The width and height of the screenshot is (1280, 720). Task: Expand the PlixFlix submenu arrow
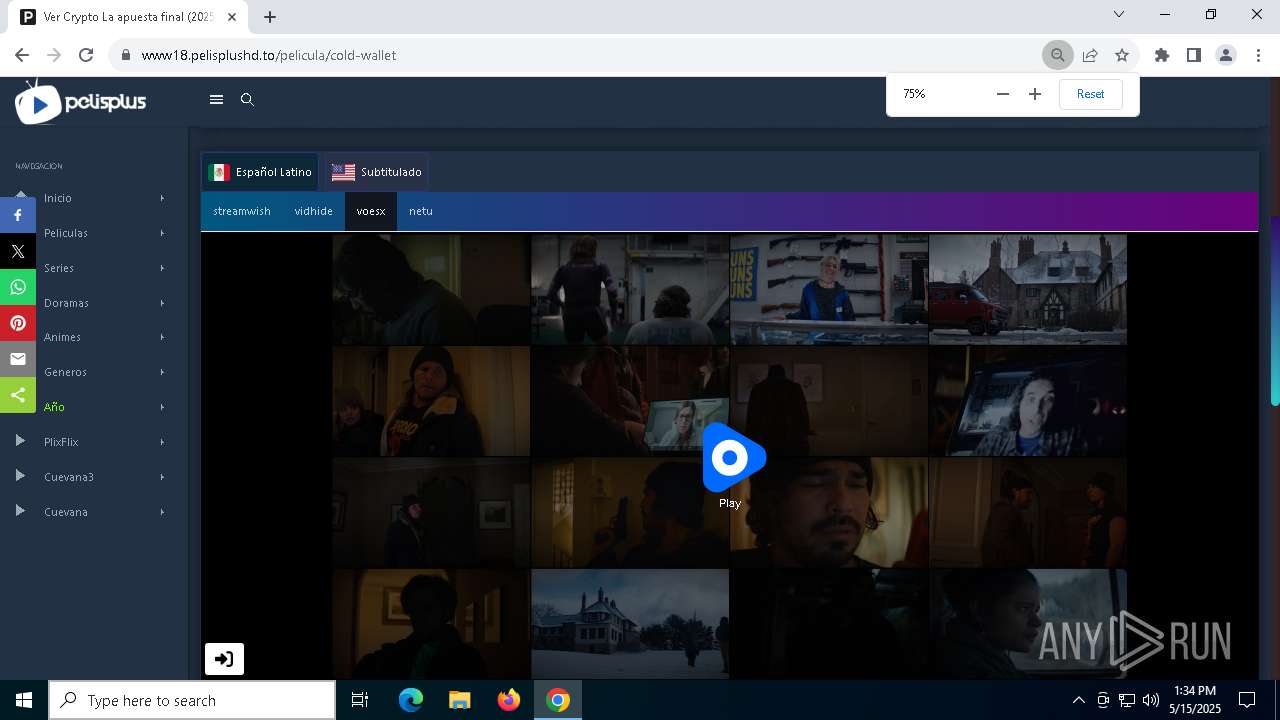pos(162,442)
